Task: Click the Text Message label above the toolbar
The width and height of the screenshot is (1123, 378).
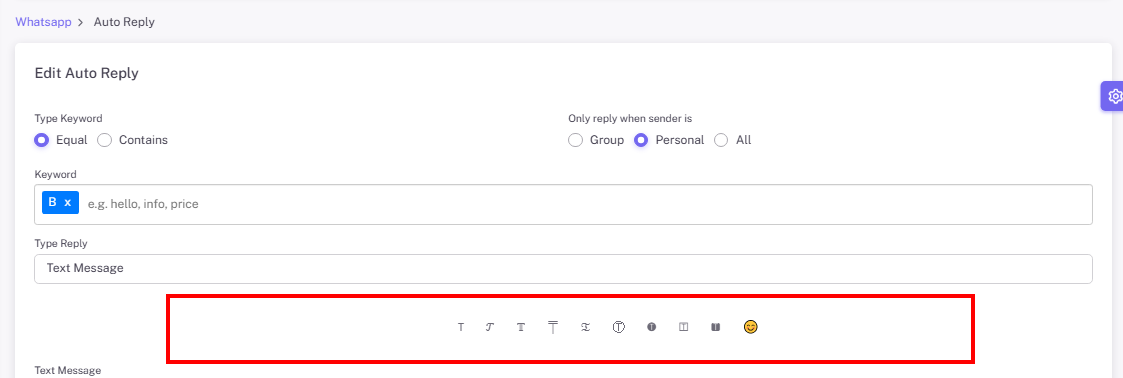Action: tap(68, 371)
